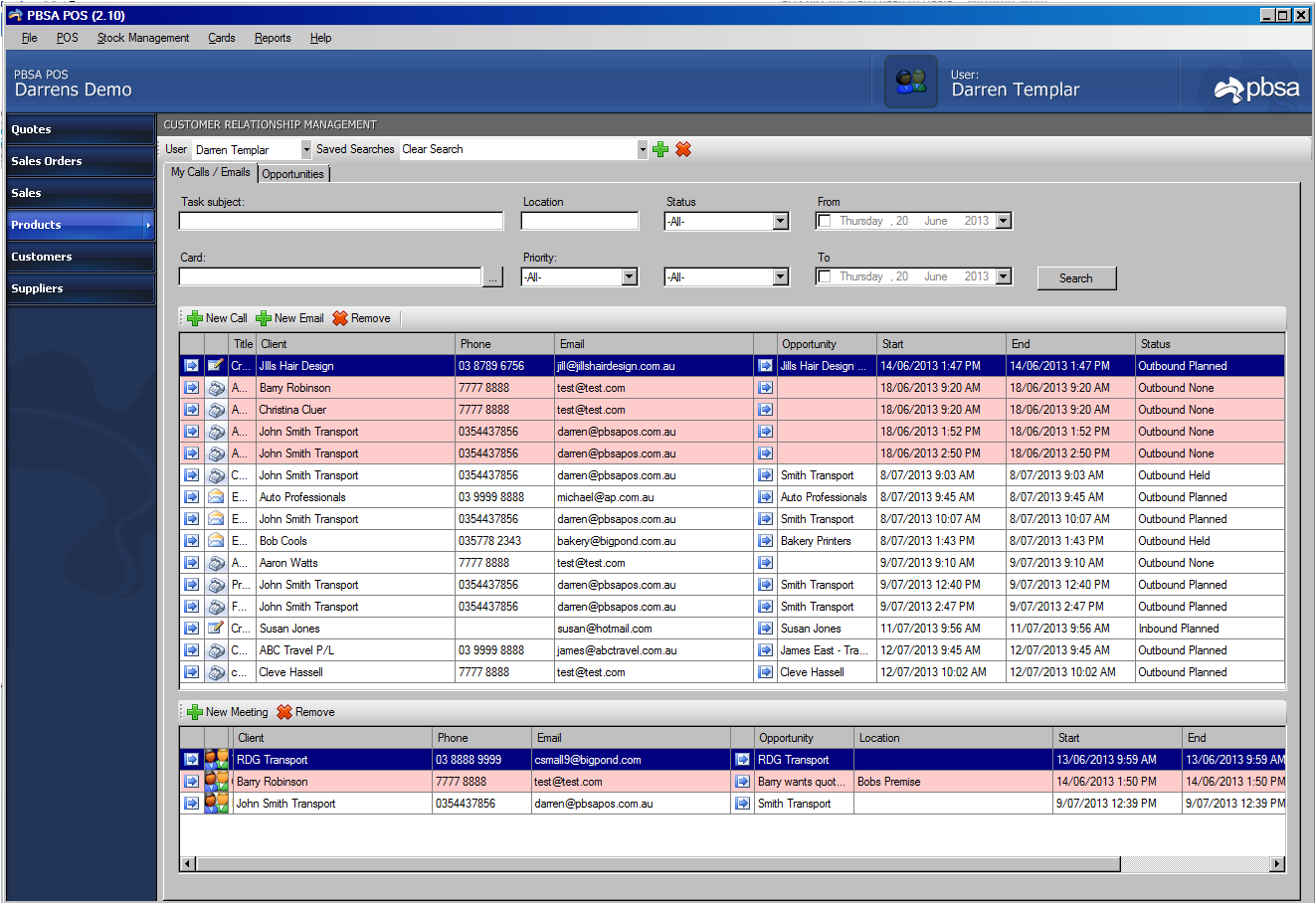Image resolution: width=1316 pixels, height=904 pixels.
Task: Click arrow icon before Bakery Printers opportunity
Action: [765, 541]
